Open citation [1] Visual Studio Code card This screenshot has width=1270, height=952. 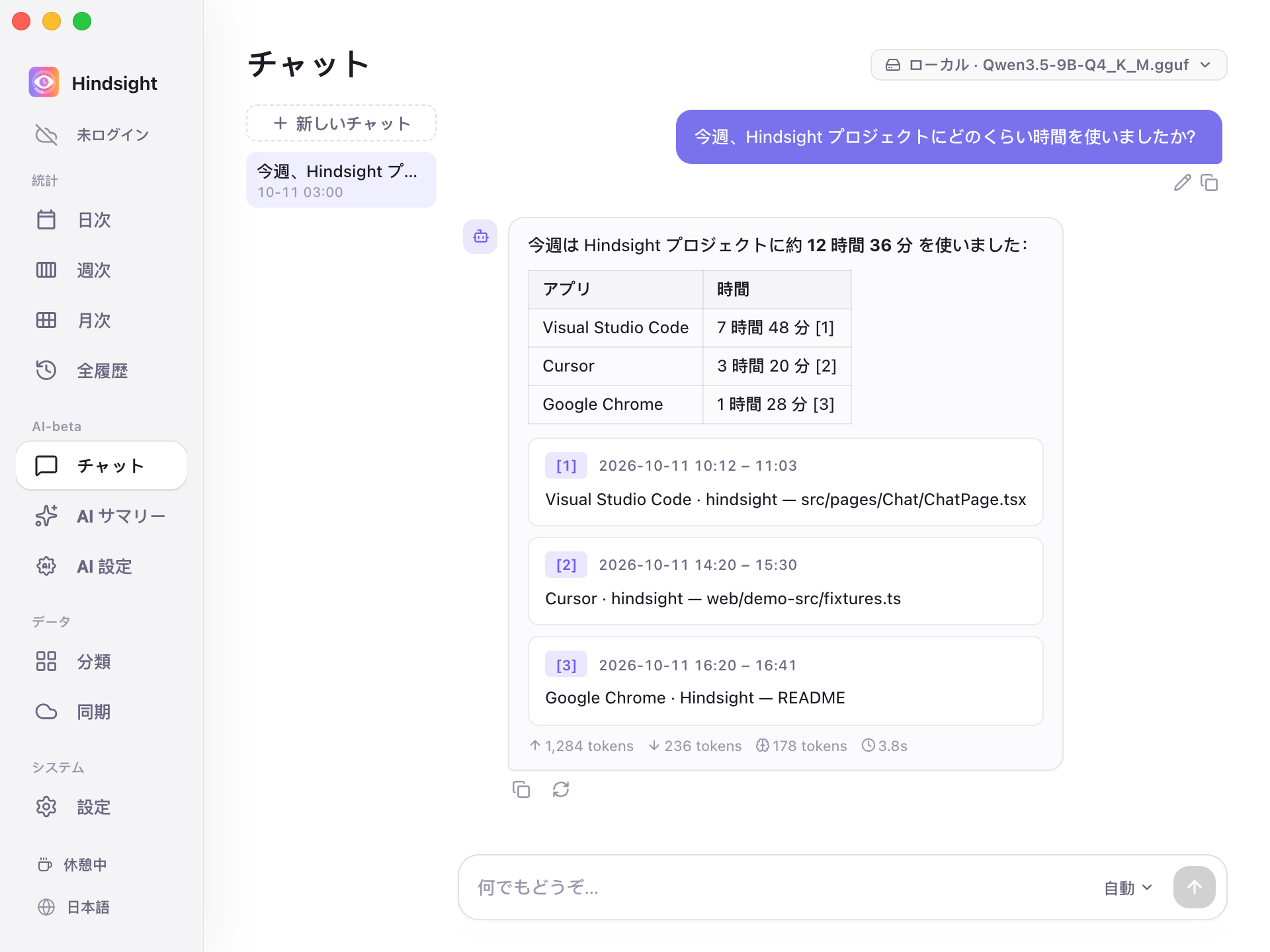786,482
